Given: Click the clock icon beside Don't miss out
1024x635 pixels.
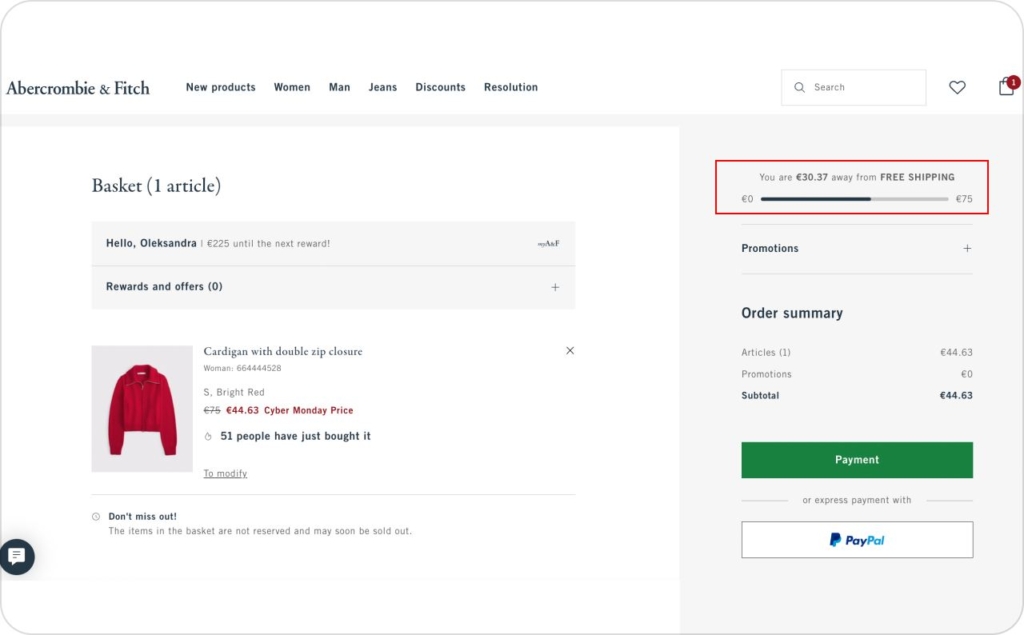Looking at the screenshot, I should 96,517.
